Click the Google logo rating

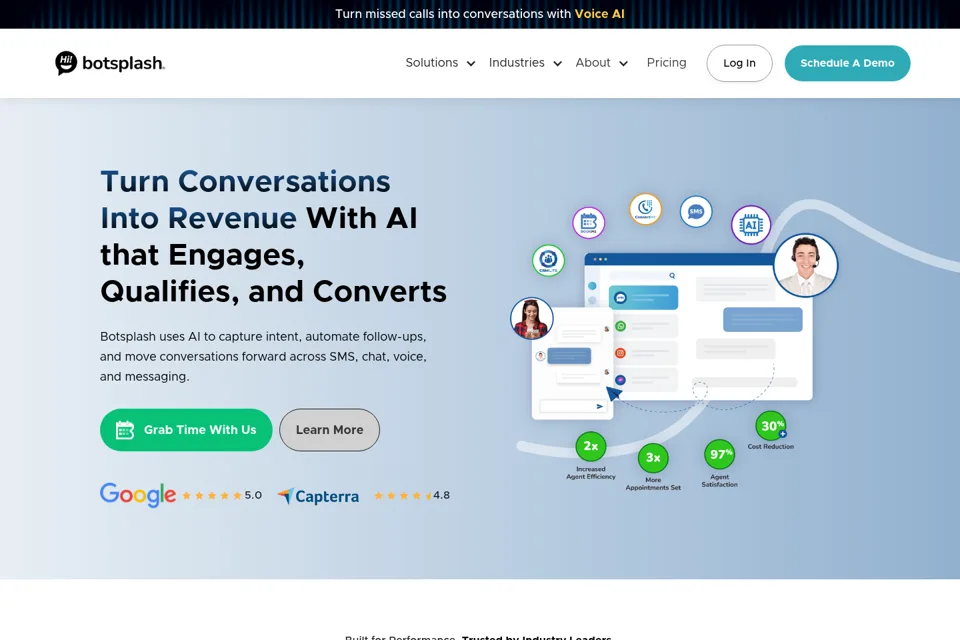pyautogui.click(x=138, y=495)
